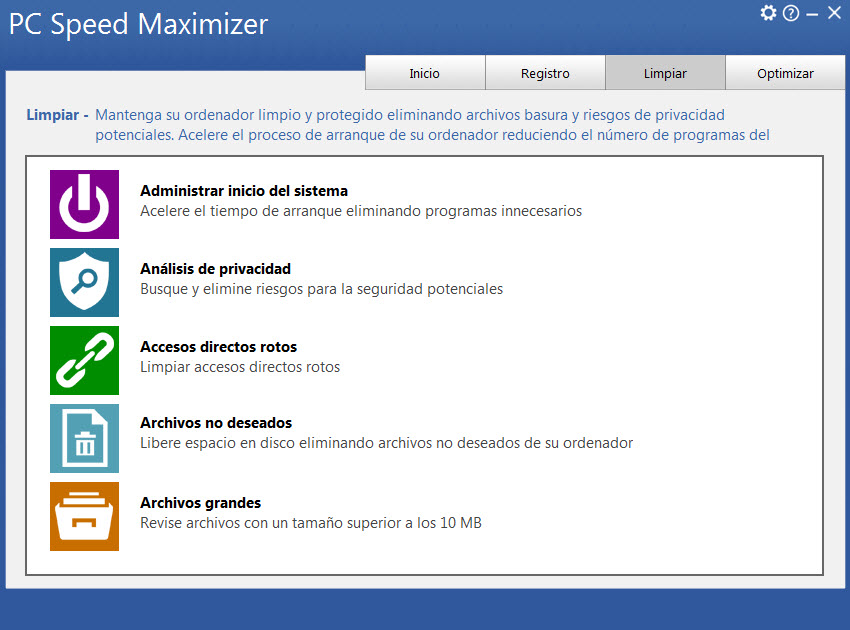Click 'Revise archivos con un tamaño' description
The width and height of the screenshot is (850, 630).
[311, 523]
